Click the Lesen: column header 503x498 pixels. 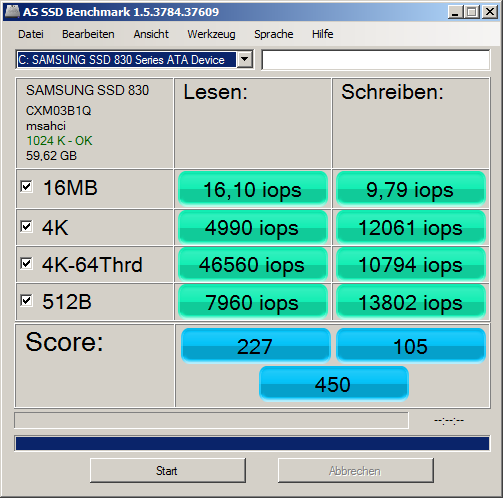(216, 92)
